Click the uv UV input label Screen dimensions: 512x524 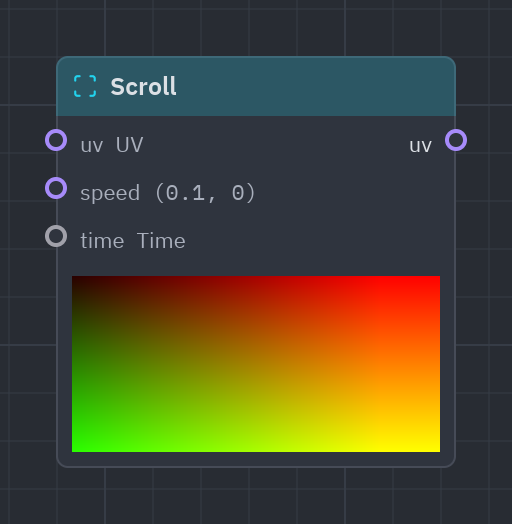[x=112, y=145]
